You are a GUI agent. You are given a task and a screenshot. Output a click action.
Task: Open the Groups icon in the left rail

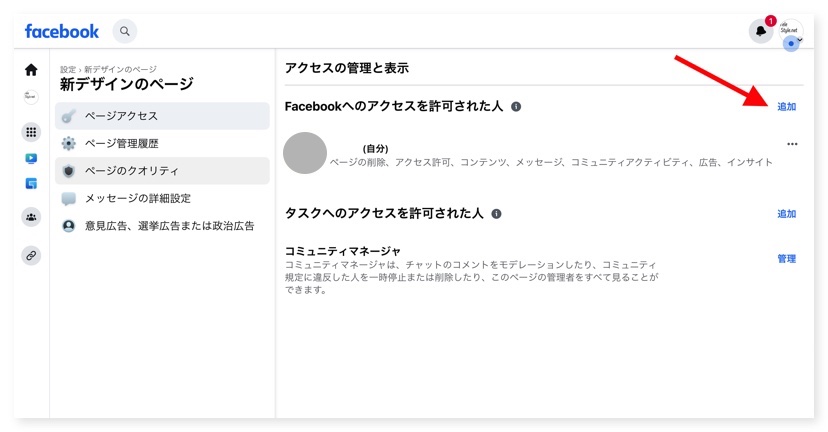tap(31, 217)
